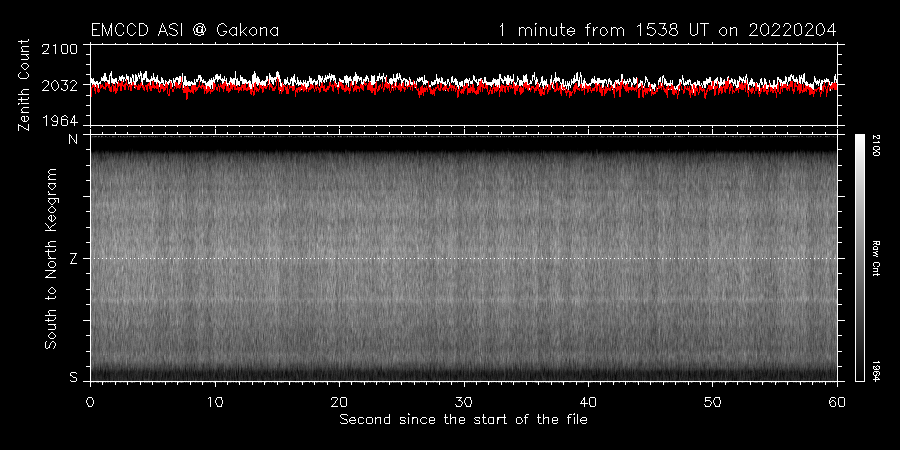The width and height of the screenshot is (900, 450).
Task: Click the 'South to North Keogram' axis label
Action: (x=51, y=258)
